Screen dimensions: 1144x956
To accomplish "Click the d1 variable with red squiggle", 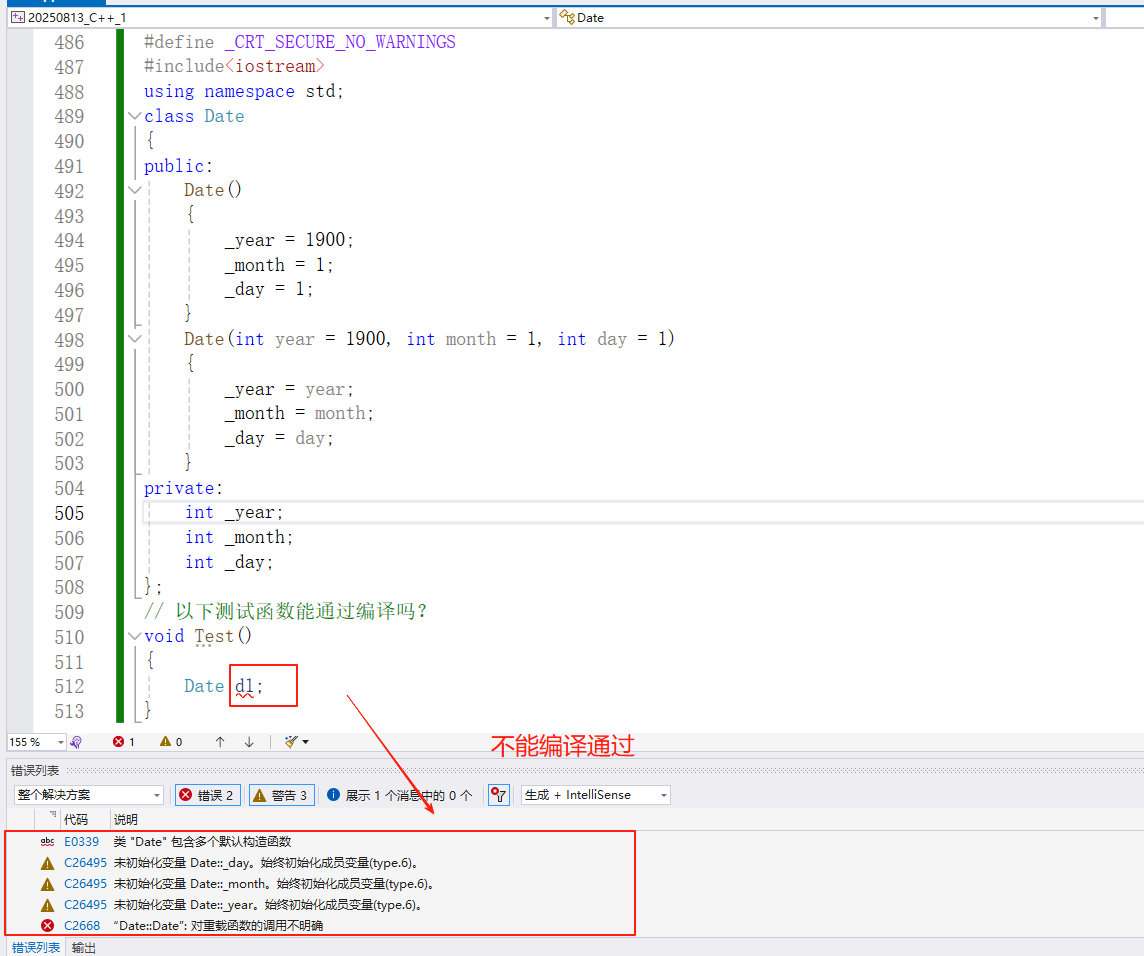I will click(244, 686).
